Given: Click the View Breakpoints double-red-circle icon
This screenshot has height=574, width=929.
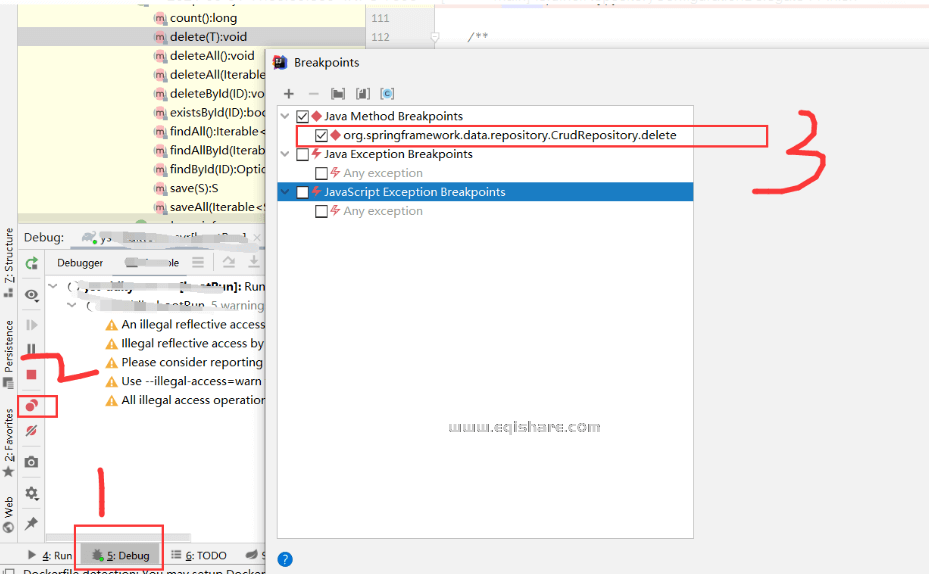Looking at the screenshot, I should 32,406.
